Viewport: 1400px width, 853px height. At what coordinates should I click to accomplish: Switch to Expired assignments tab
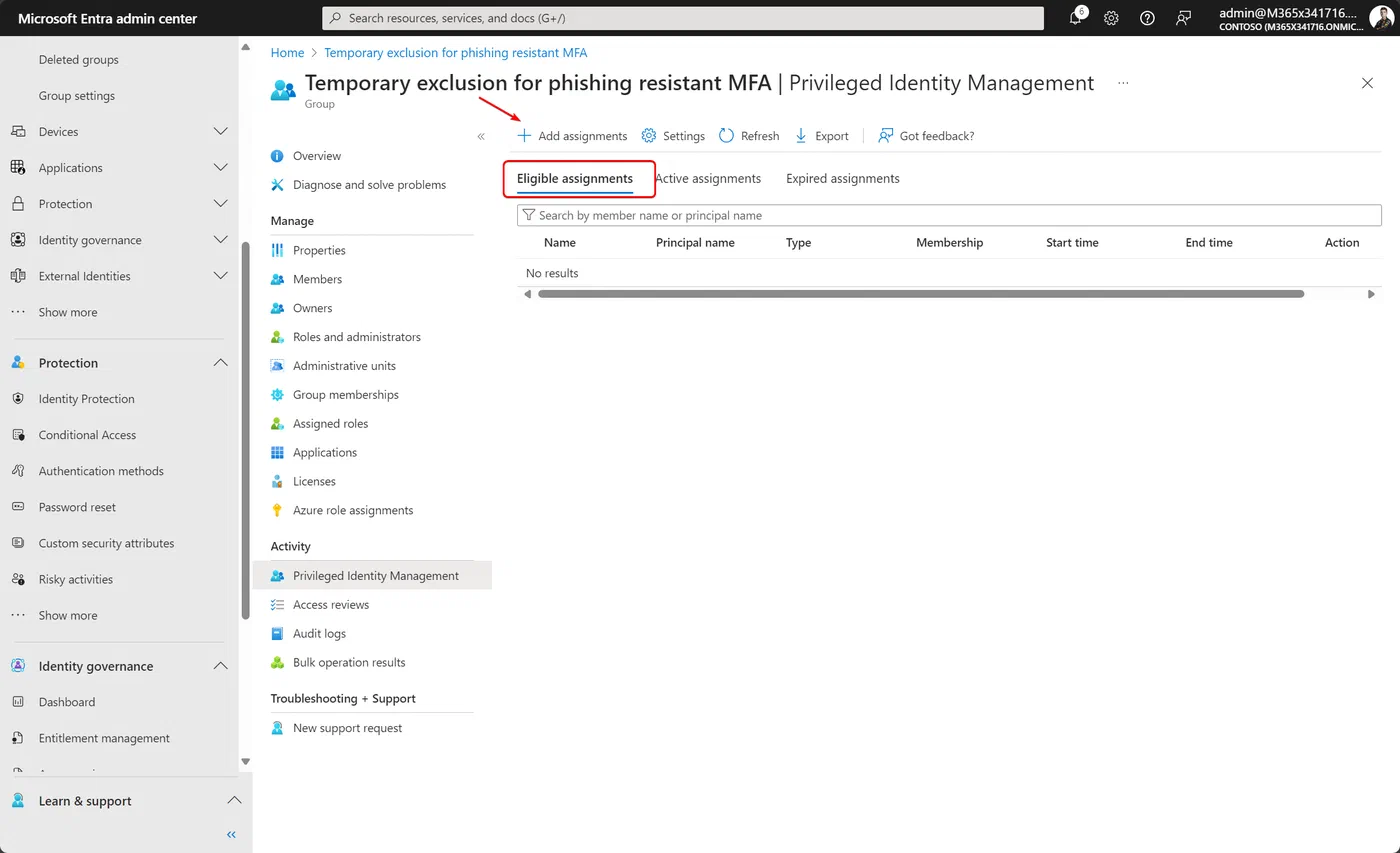(843, 178)
